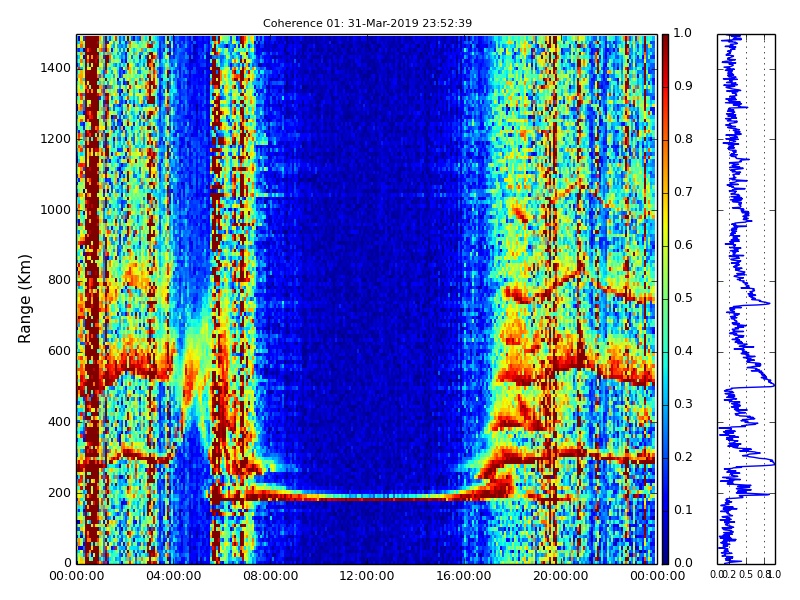This screenshot has width=800, height=600.
Task: Click the 800 range tick label
Action: [x=59, y=280]
